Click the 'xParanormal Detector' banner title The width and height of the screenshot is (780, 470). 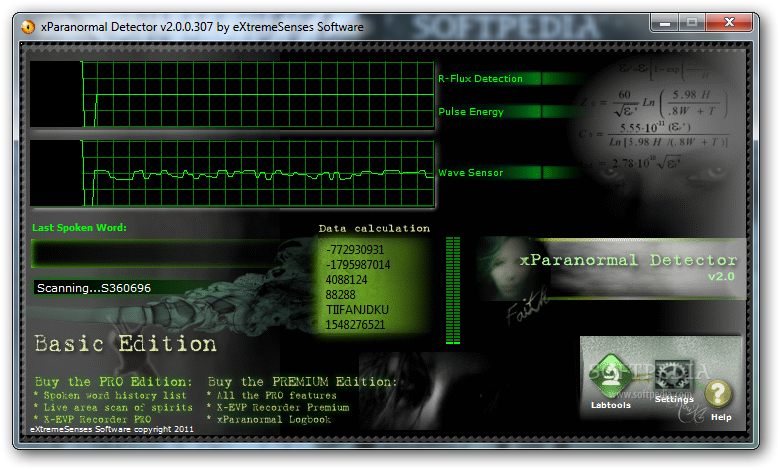pos(628,260)
